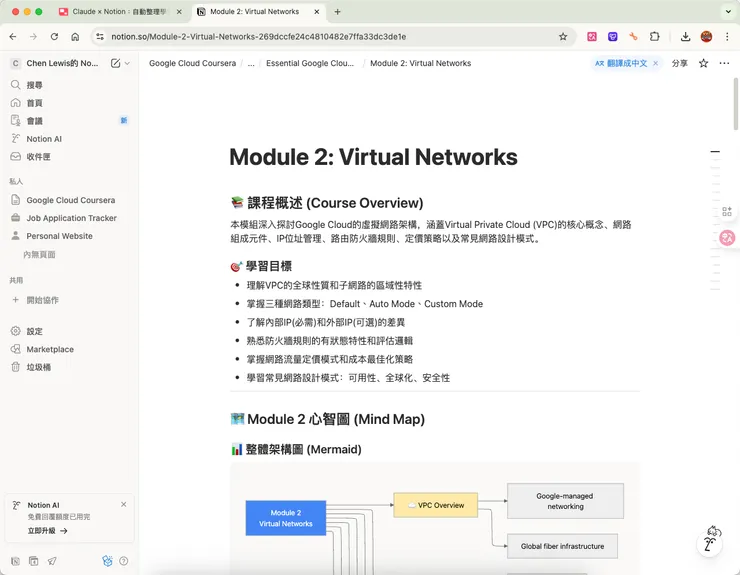The height and width of the screenshot is (575, 740).
Task: Click the page vertical scrollbar
Action: click(x=735, y=104)
